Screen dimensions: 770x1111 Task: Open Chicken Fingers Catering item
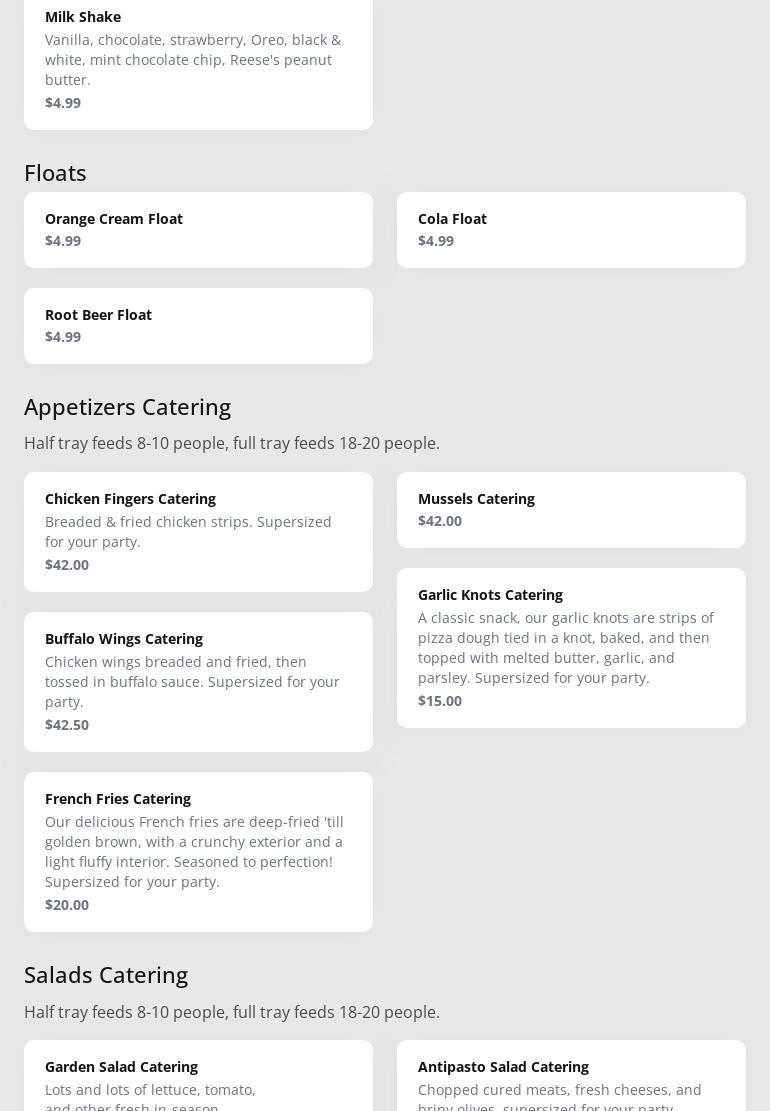pyautogui.click(x=198, y=531)
